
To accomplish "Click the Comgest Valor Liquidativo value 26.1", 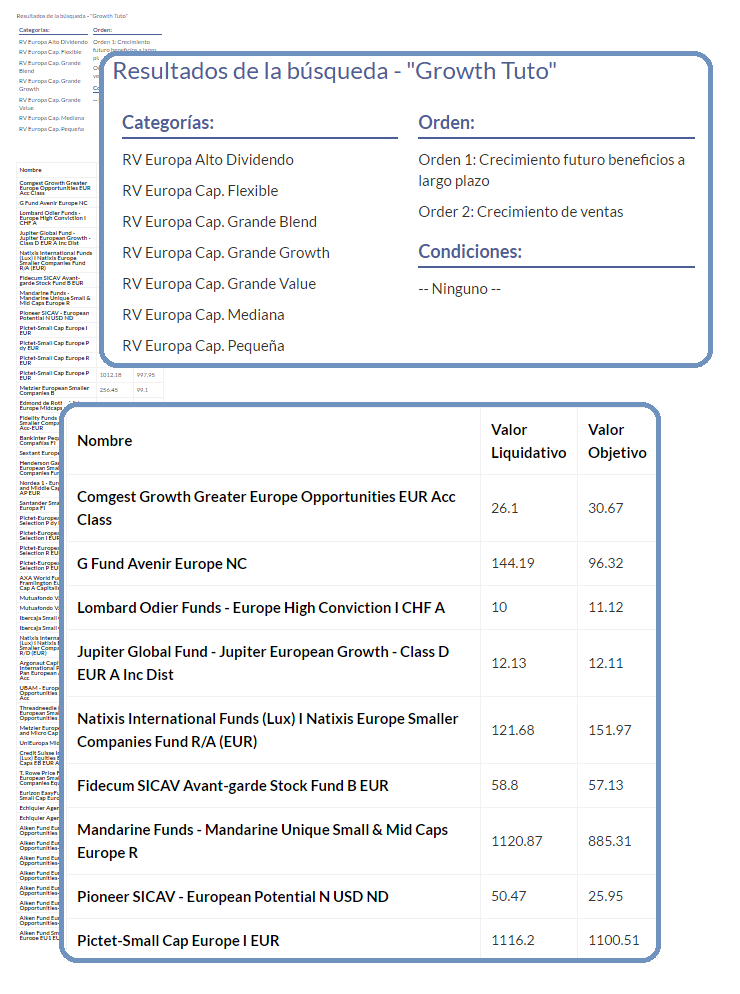I will pyautogui.click(x=505, y=508).
